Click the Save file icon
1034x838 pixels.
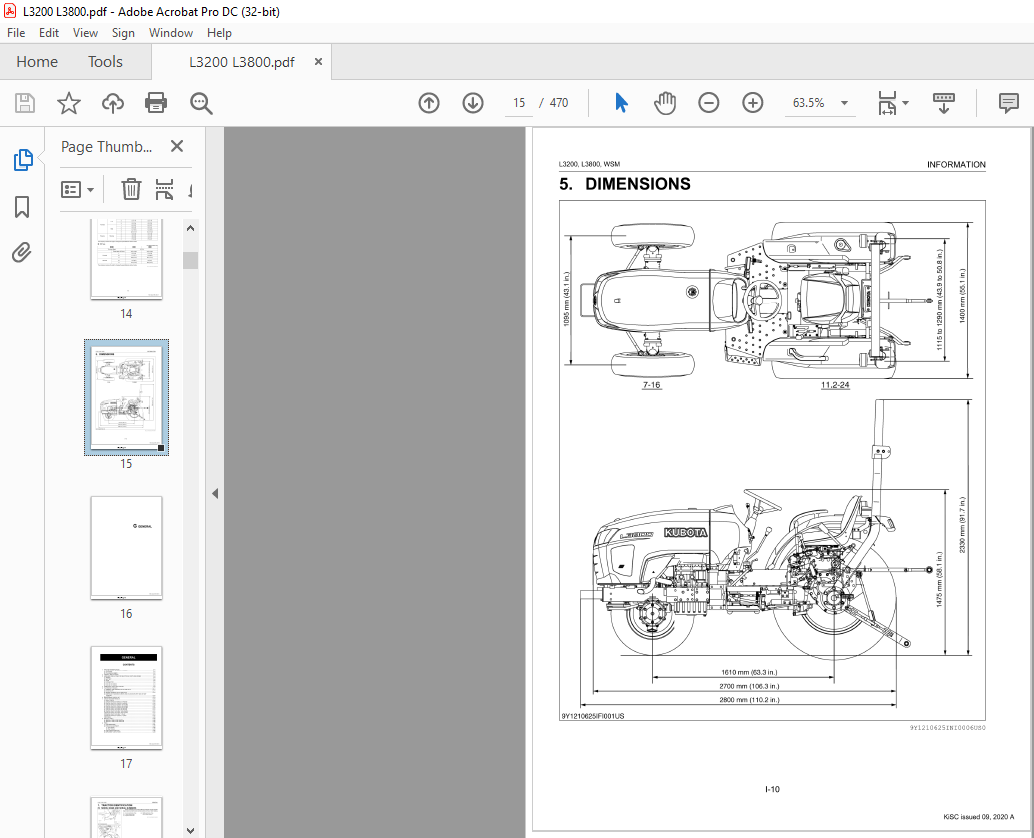coord(25,103)
